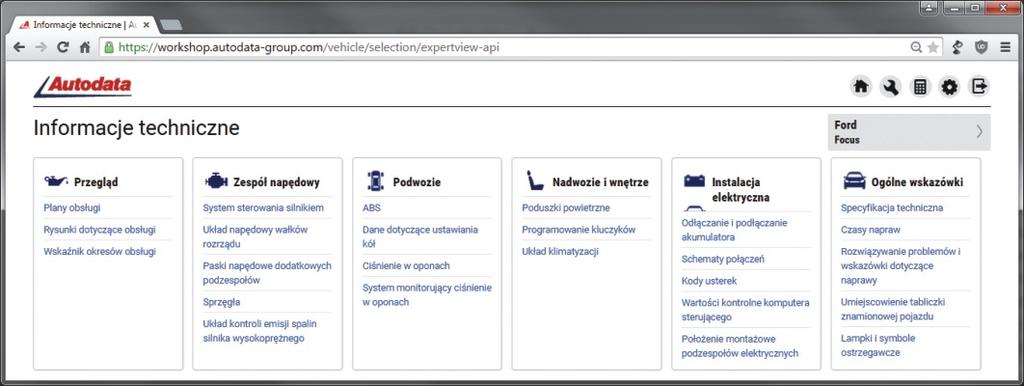Click the magnifier zoom icon in address bar
This screenshot has height=386, width=1024.
(916, 47)
